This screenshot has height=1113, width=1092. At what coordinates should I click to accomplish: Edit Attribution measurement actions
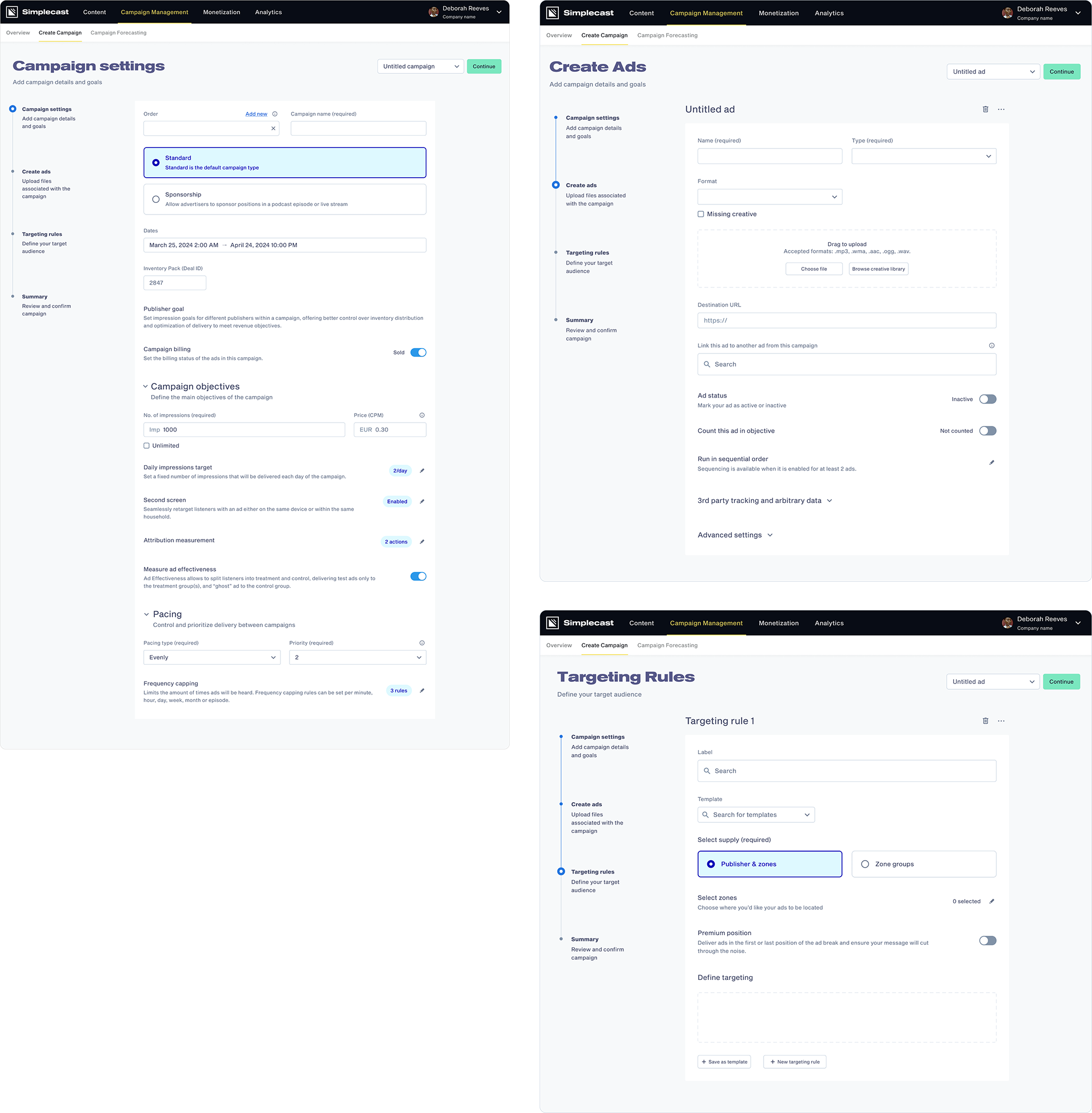pyautogui.click(x=422, y=541)
